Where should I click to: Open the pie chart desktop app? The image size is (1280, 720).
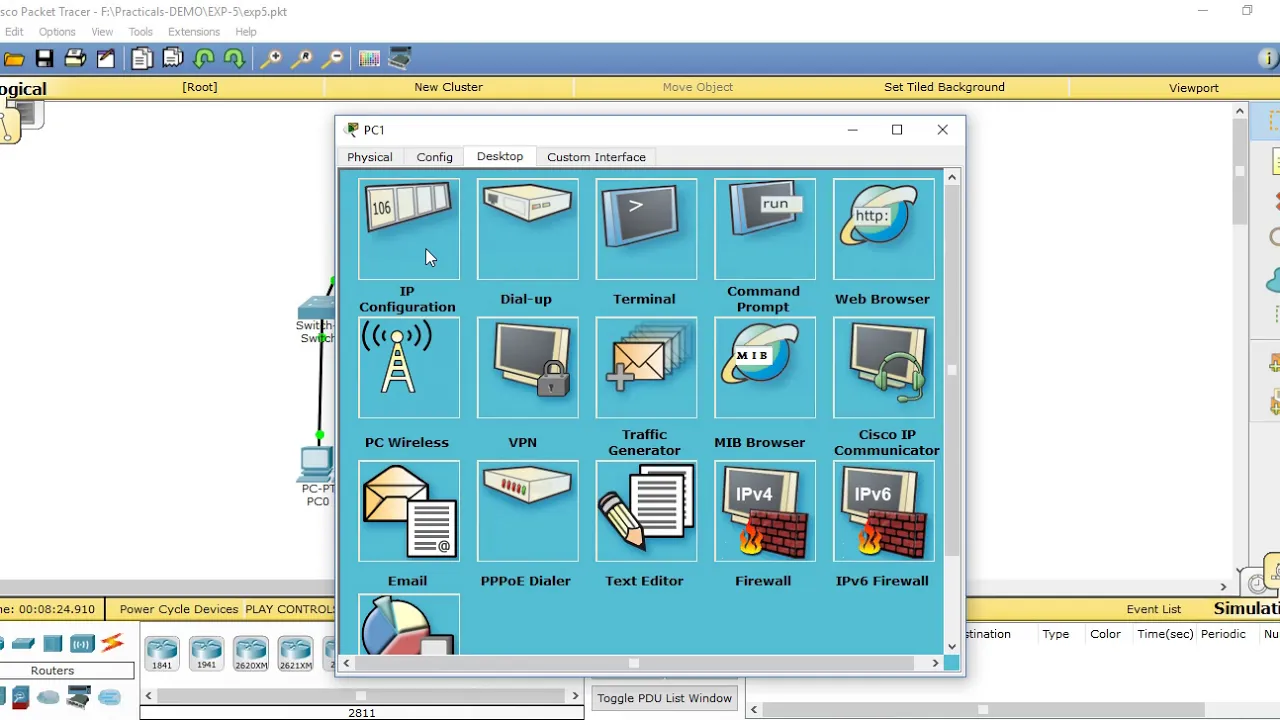pyautogui.click(x=409, y=625)
